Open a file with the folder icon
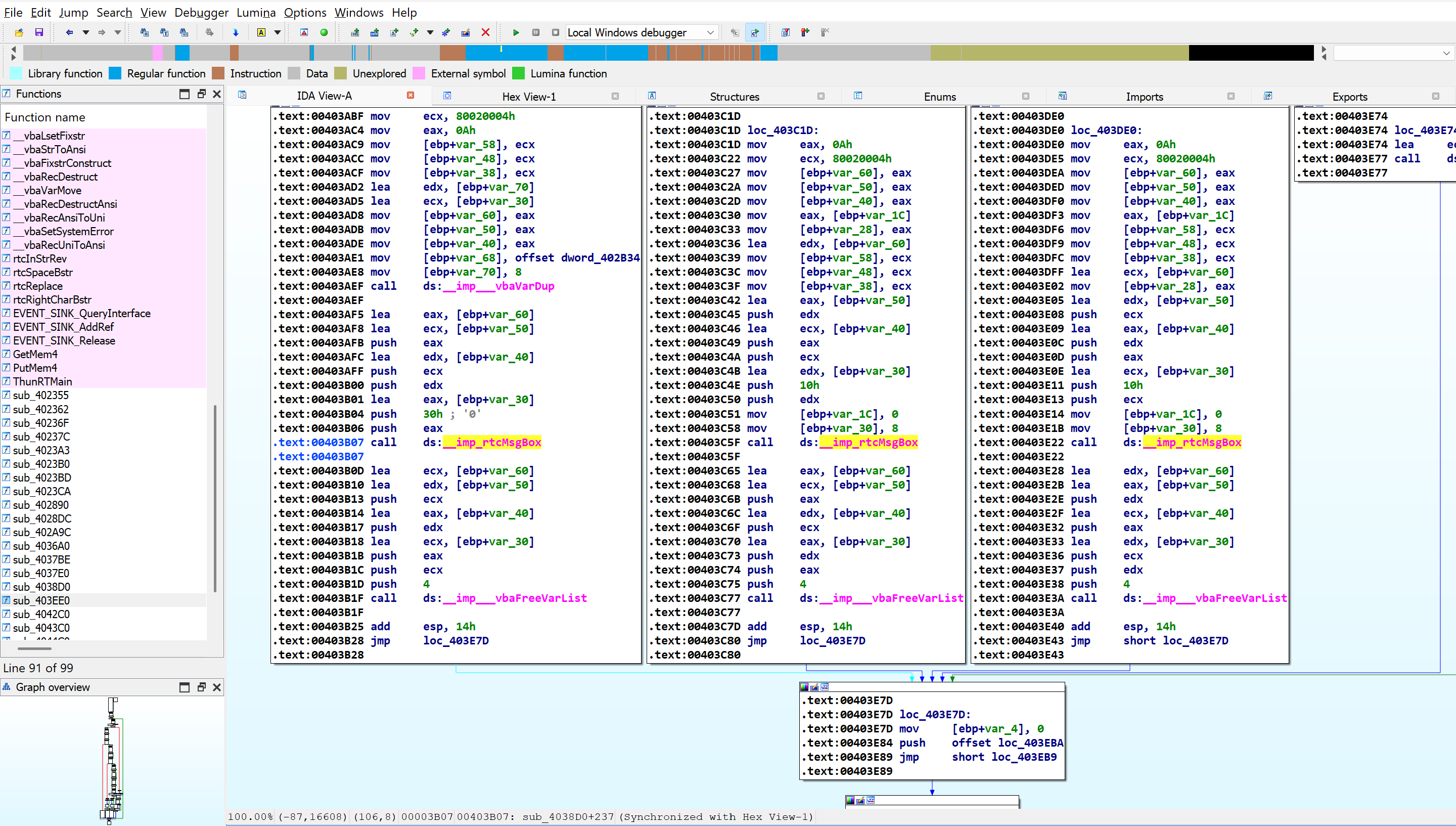This screenshot has width=1456, height=826. tap(19, 32)
